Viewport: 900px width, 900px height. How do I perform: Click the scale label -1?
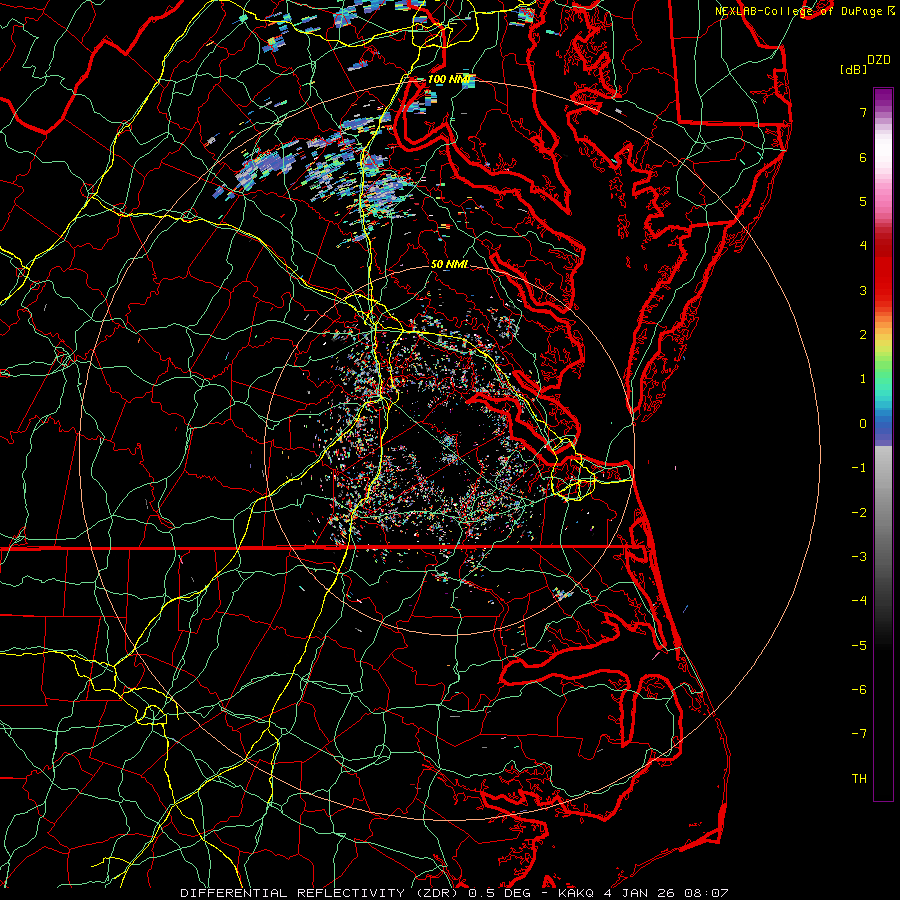pyautogui.click(x=859, y=468)
